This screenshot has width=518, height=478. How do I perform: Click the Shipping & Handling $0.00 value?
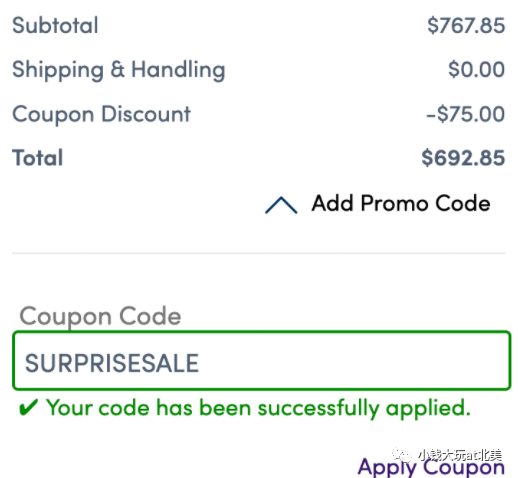pos(476,69)
